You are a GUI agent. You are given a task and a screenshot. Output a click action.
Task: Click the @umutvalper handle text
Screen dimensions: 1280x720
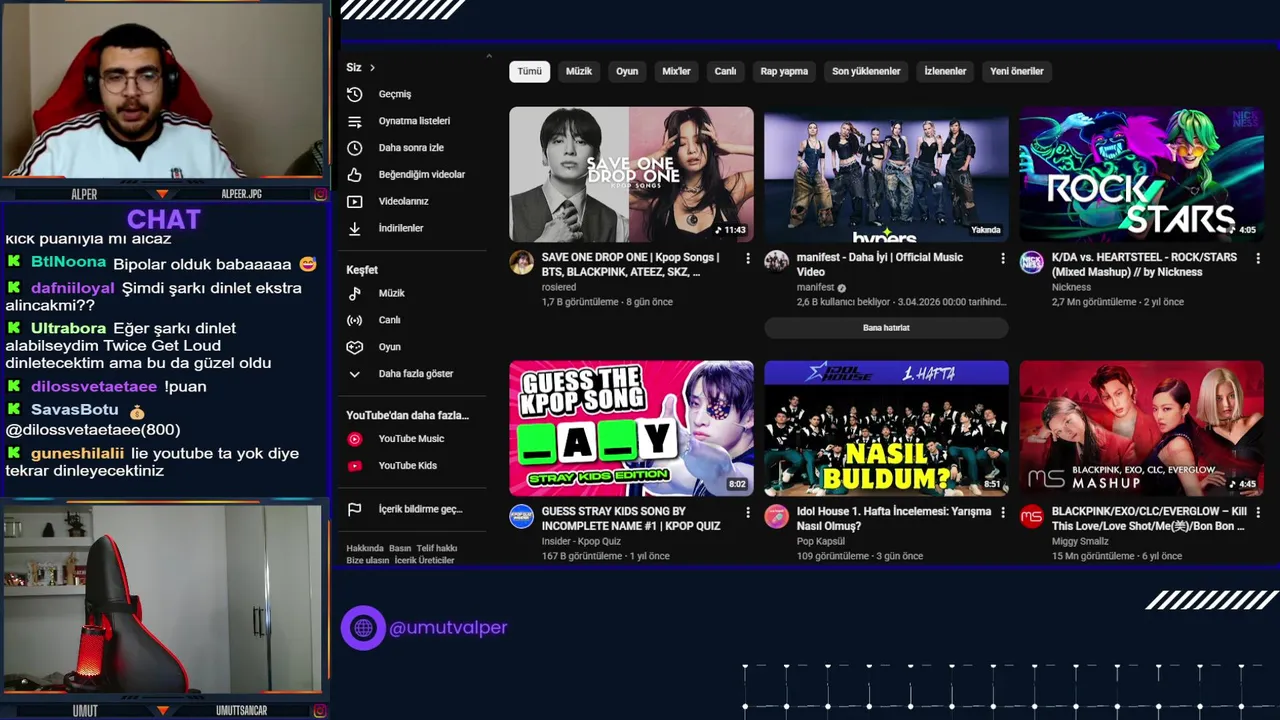click(448, 628)
